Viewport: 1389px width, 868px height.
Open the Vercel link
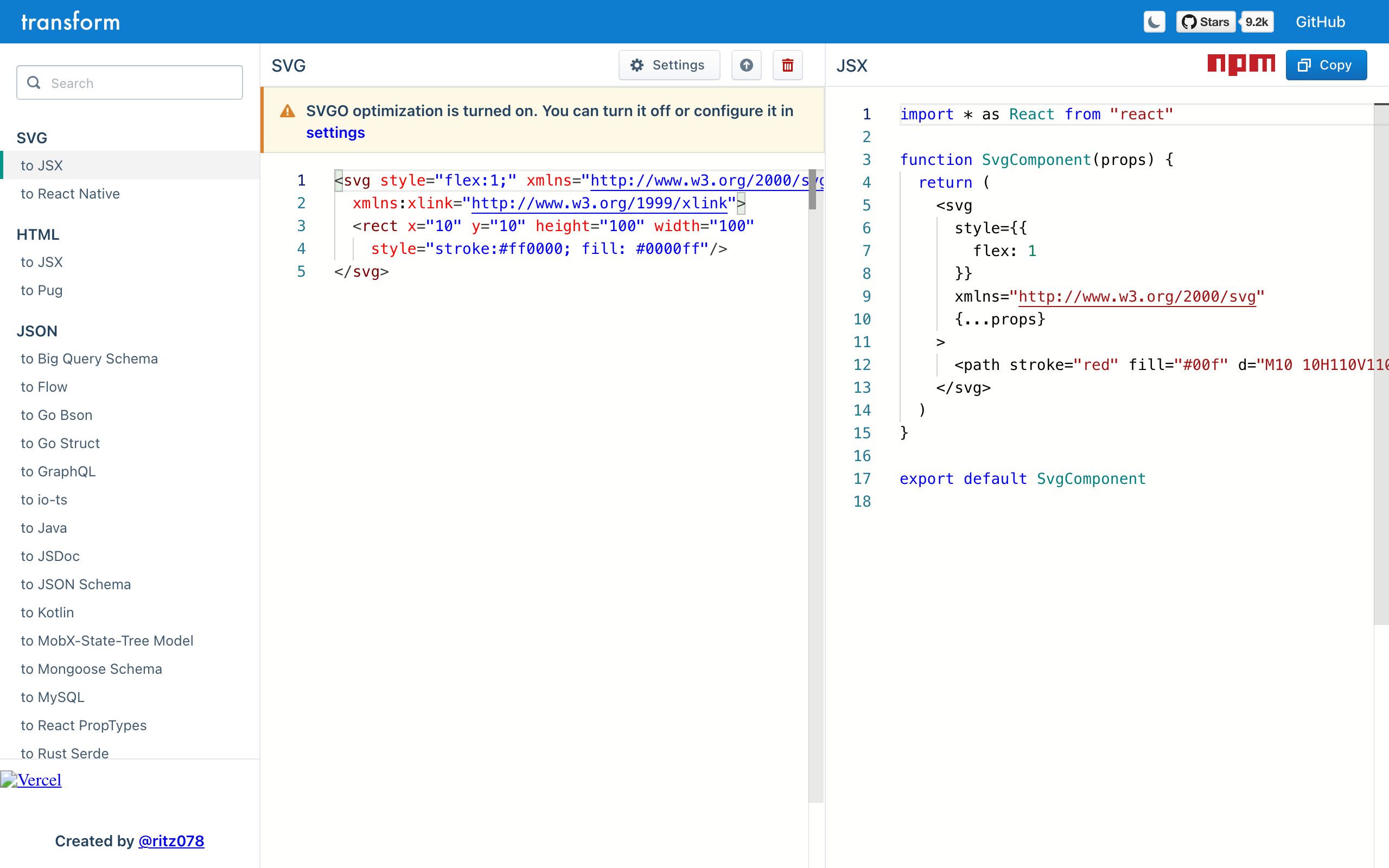tap(31, 780)
